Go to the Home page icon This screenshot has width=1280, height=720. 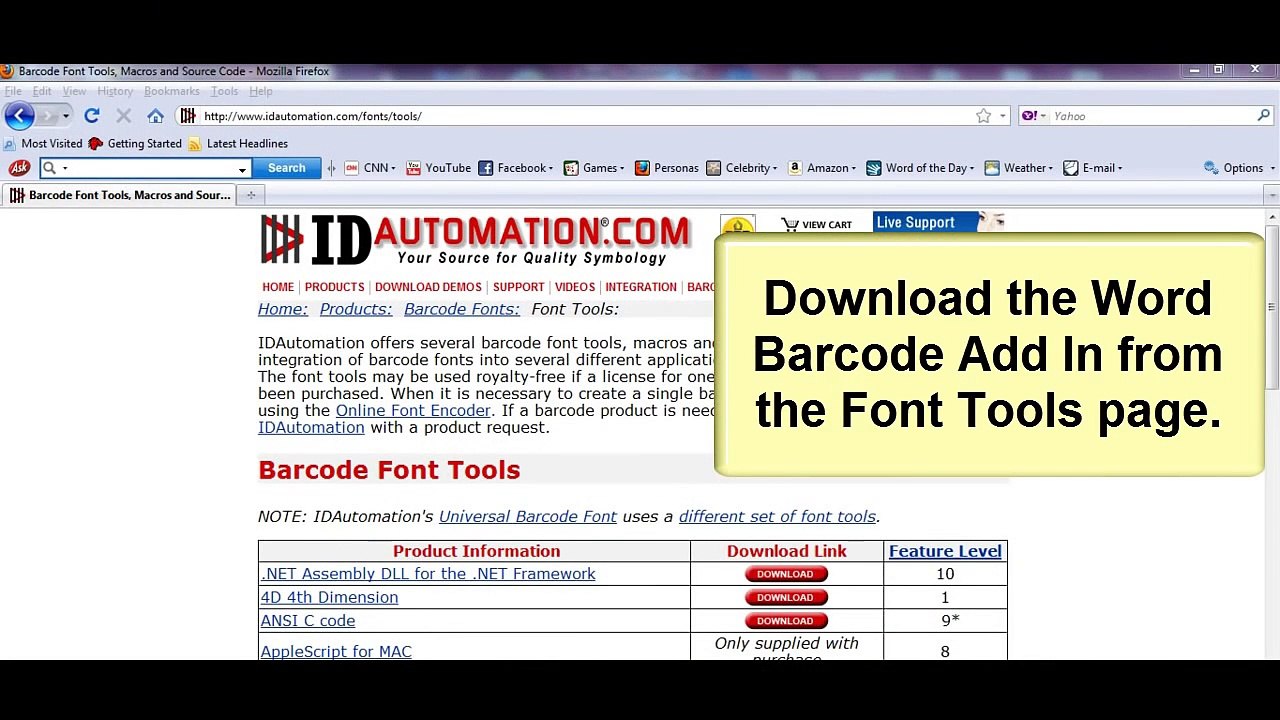(155, 116)
